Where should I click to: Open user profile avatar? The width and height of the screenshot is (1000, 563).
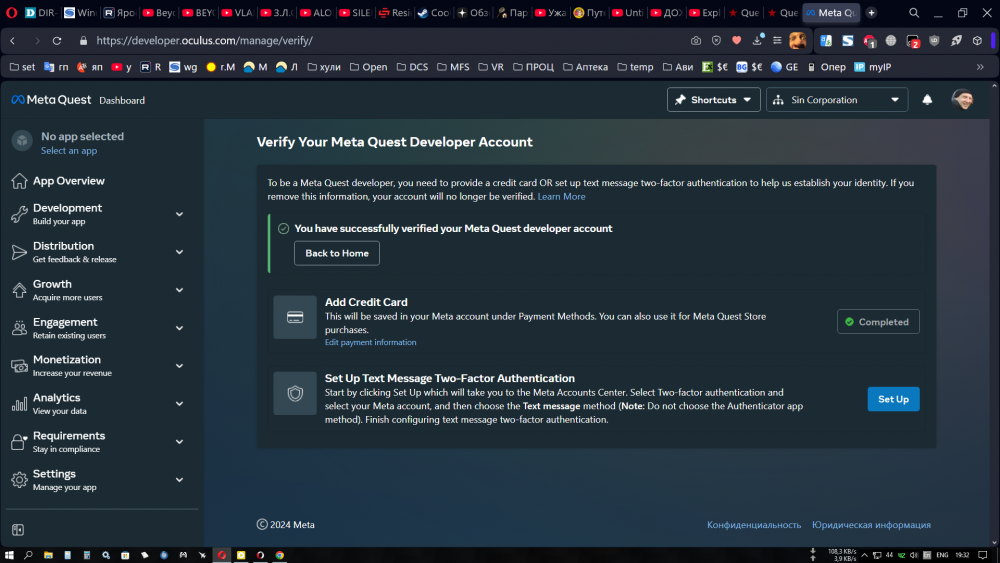point(962,99)
